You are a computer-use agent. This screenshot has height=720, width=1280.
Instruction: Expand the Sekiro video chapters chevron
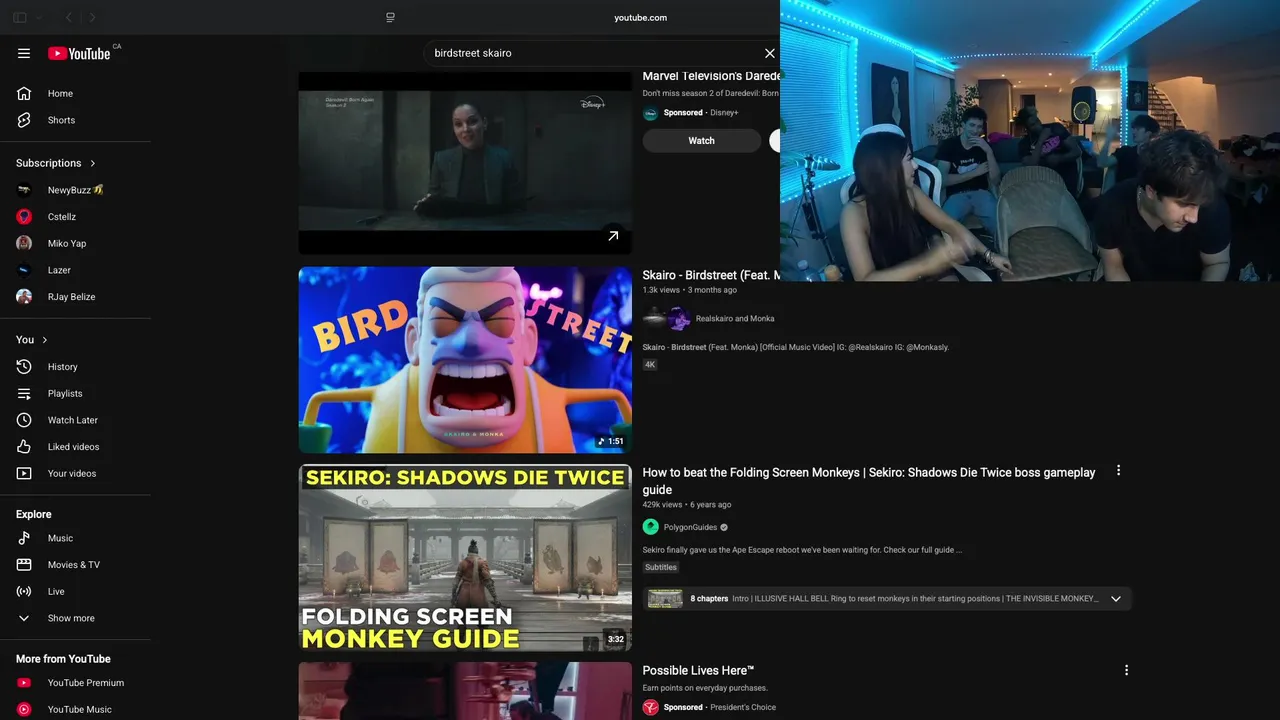[1116, 599]
